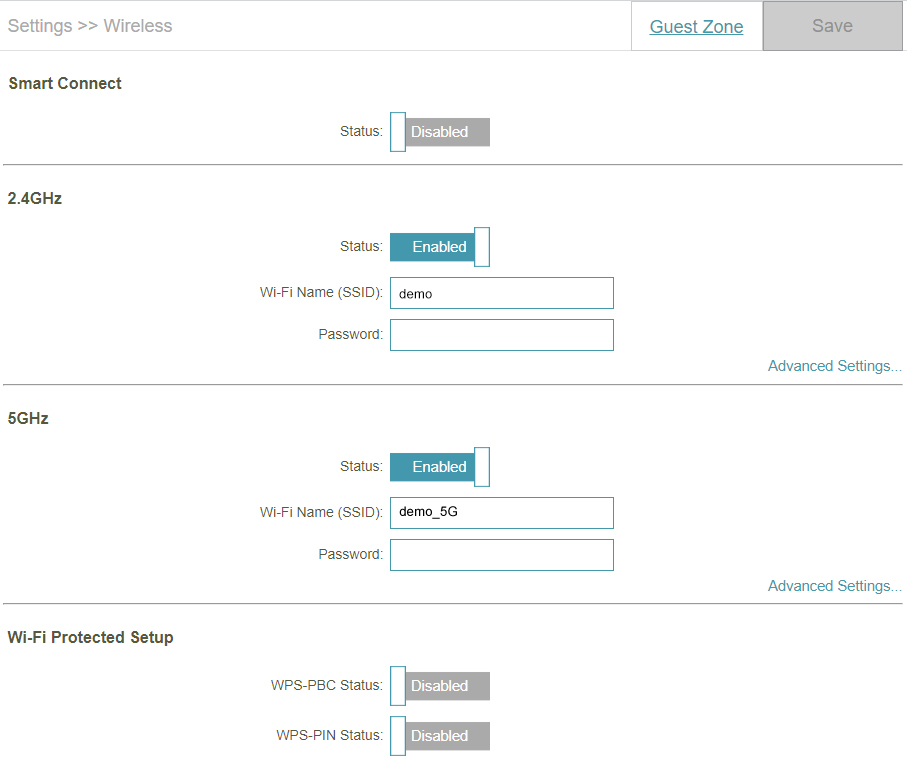Click the Wi-Fi Protected Setup heading
Image resolution: width=907 pixels, height=763 pixels.
click(x=90, y=638)
